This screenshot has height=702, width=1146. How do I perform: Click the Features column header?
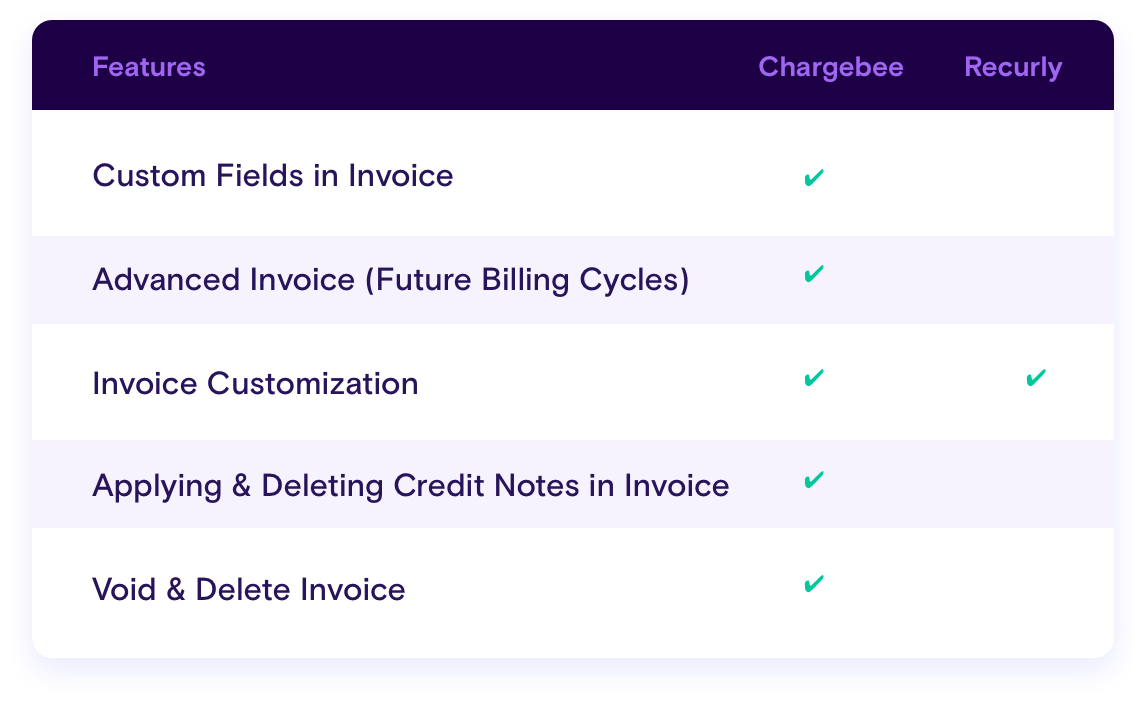pyautogui.click(x=149, y=67)
